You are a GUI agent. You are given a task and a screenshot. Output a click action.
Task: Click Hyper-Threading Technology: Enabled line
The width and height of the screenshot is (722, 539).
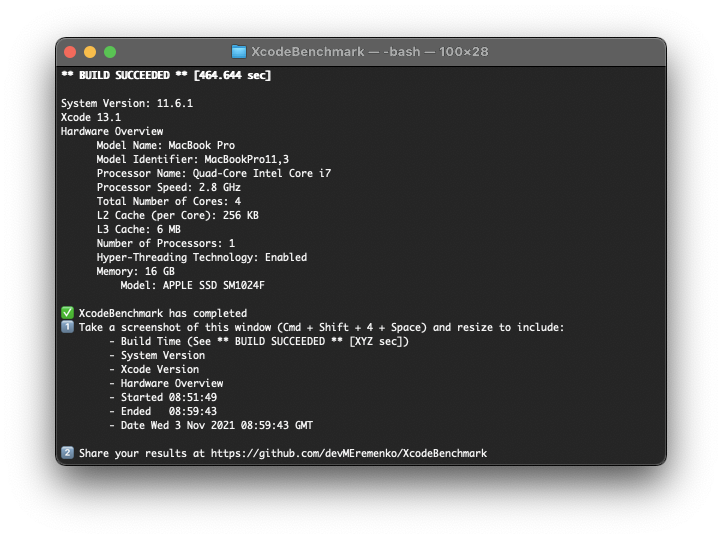(202, 257)
